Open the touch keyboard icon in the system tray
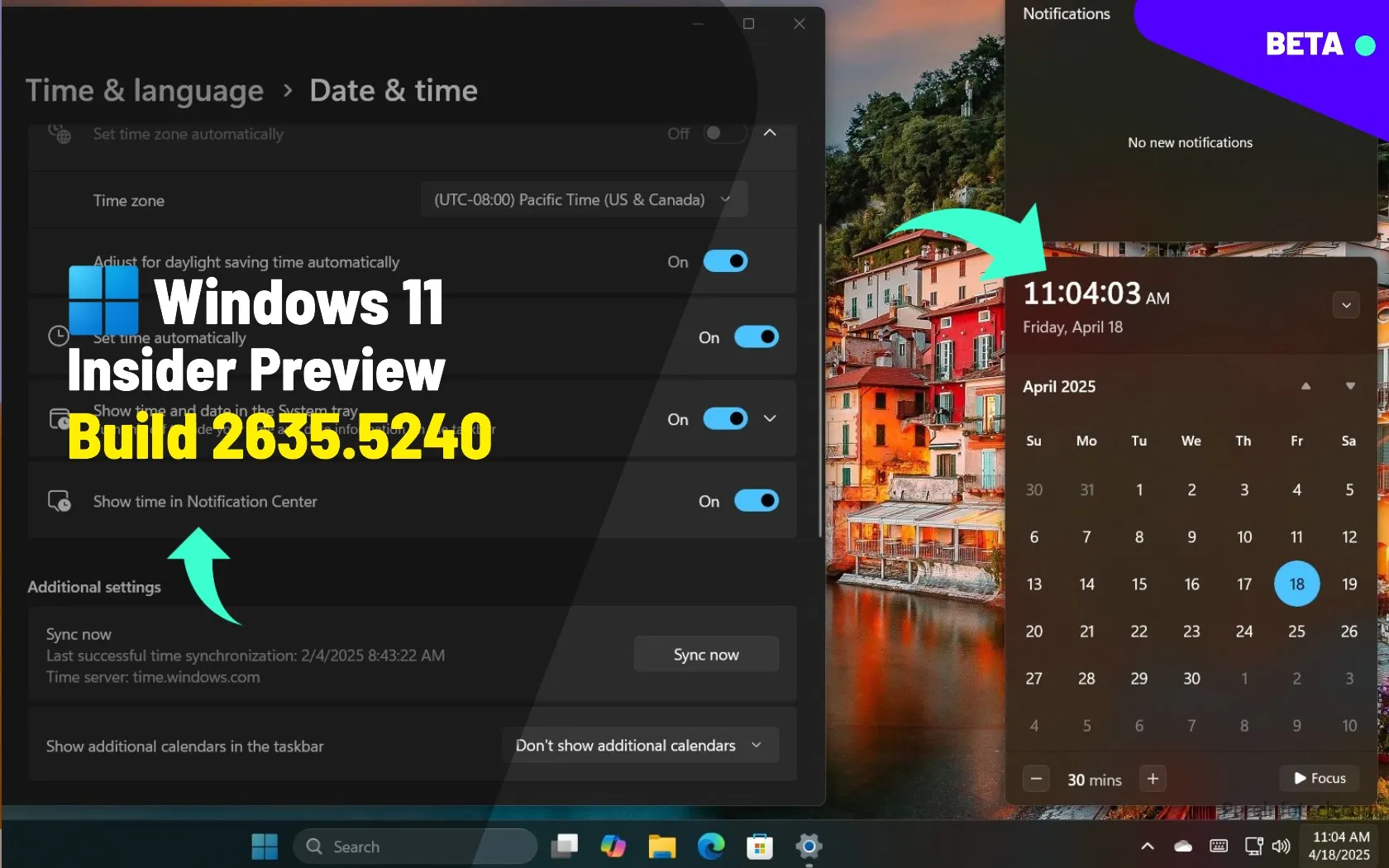The height and width of the screenshot is (868, 1389). (x=1218, y=846)
